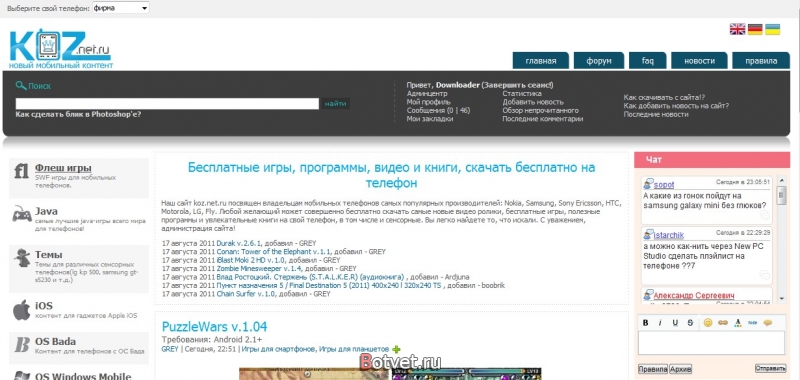Toggle italic formatting in the chat editor
800x380 pixels.
[x=660, y=323]
